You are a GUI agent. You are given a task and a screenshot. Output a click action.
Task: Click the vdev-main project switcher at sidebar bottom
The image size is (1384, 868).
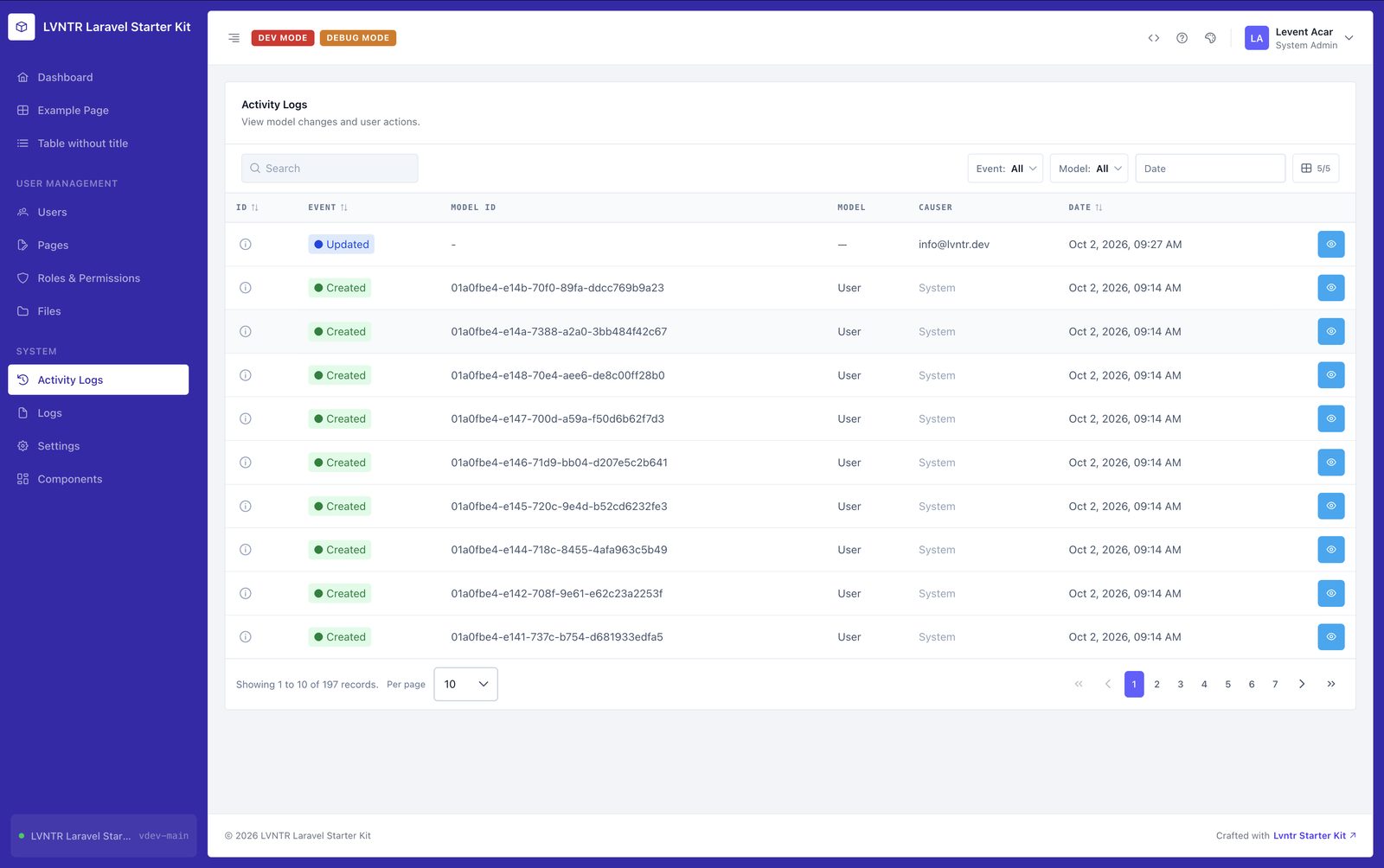[x=104, y=836]
